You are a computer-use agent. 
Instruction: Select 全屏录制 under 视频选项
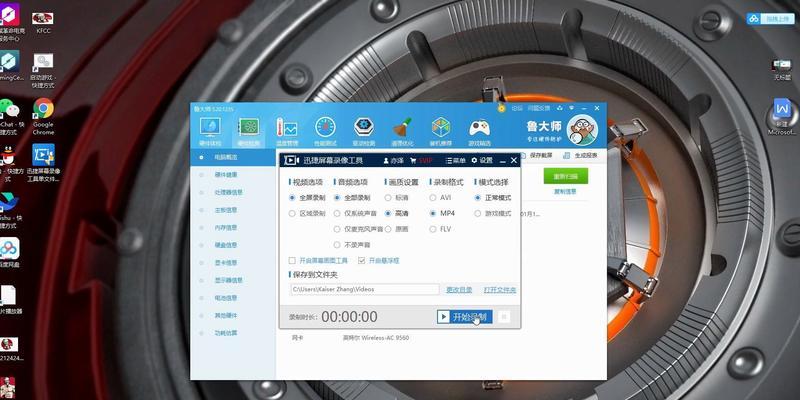point(307,197)
